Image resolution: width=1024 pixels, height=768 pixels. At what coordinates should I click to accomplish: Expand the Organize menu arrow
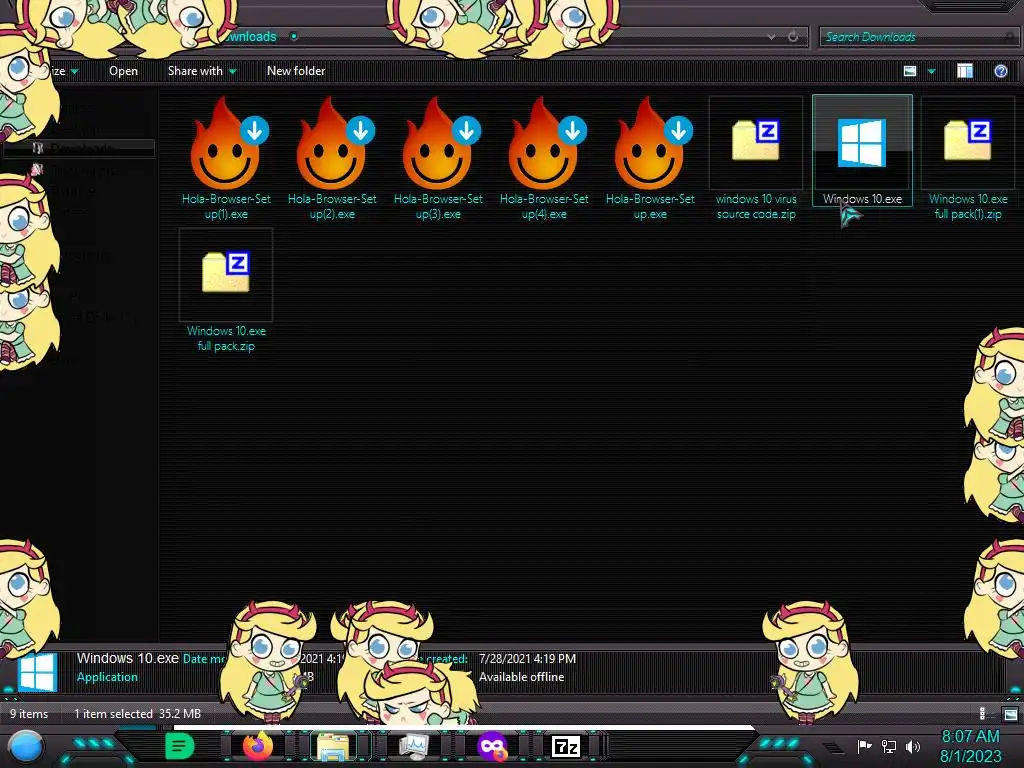(x=74, y=71)
